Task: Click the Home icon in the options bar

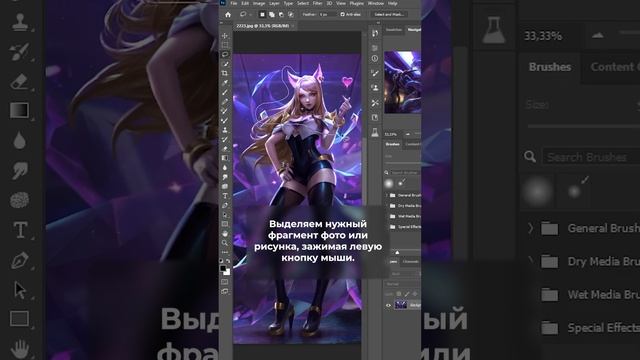Action: [228, 15]
